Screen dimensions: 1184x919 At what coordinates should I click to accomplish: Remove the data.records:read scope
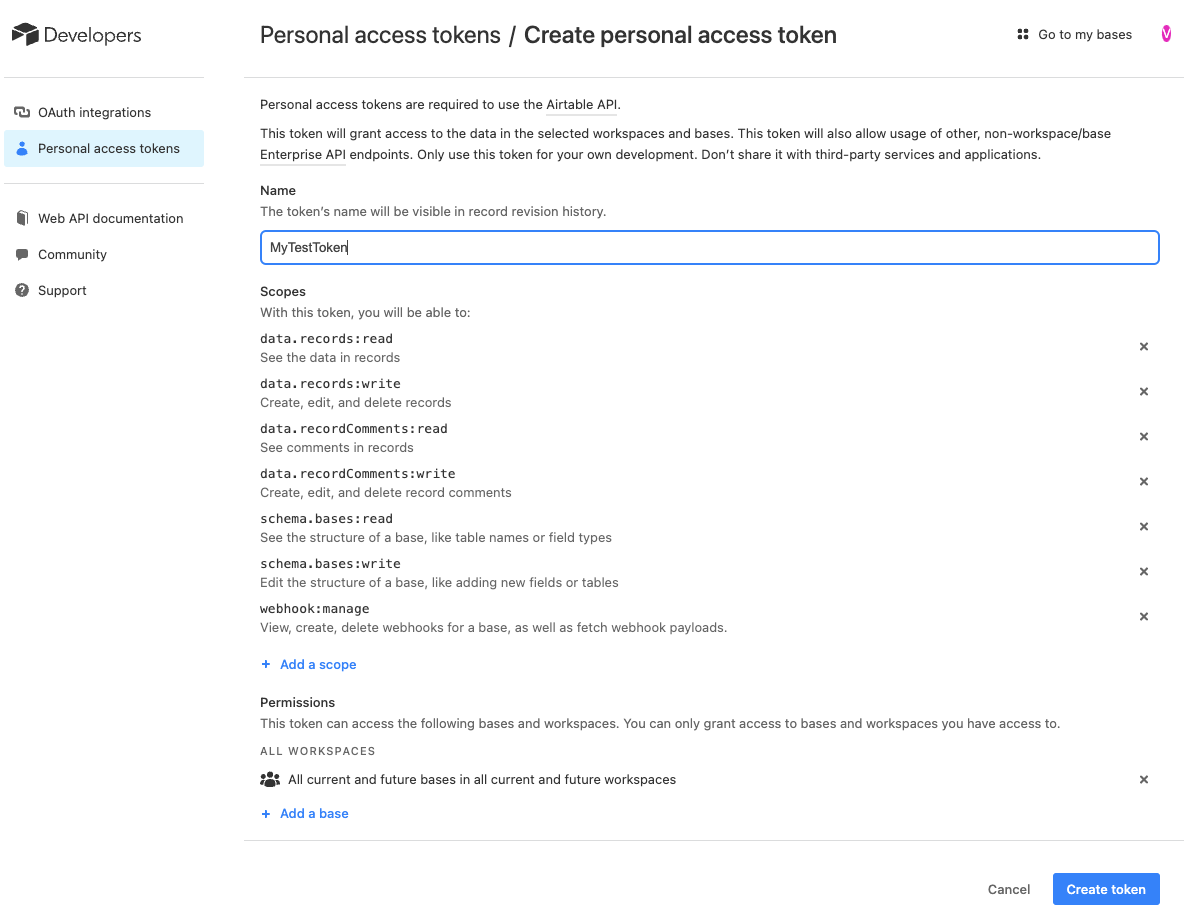(x=1144, y=347)
